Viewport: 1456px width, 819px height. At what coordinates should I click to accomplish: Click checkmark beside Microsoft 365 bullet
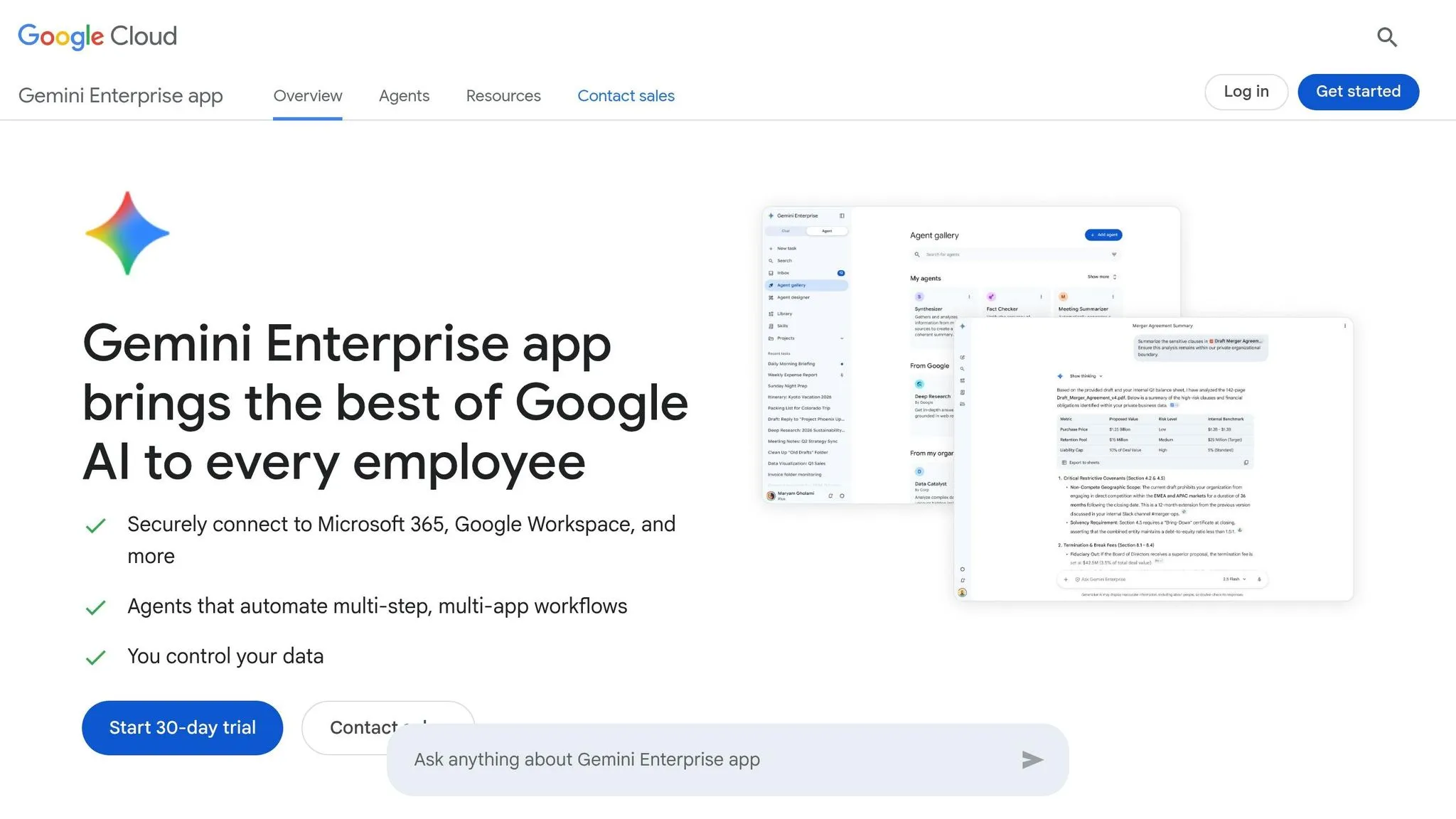tap(95, 525)
